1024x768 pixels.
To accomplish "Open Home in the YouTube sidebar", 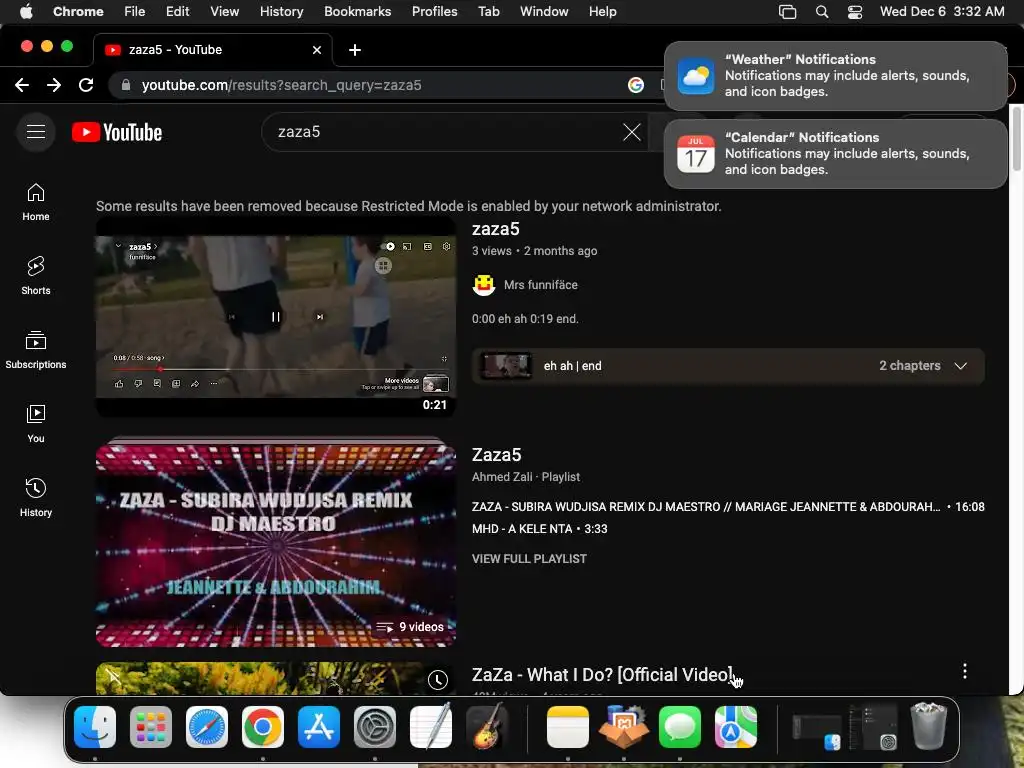I will click(36, 202).
